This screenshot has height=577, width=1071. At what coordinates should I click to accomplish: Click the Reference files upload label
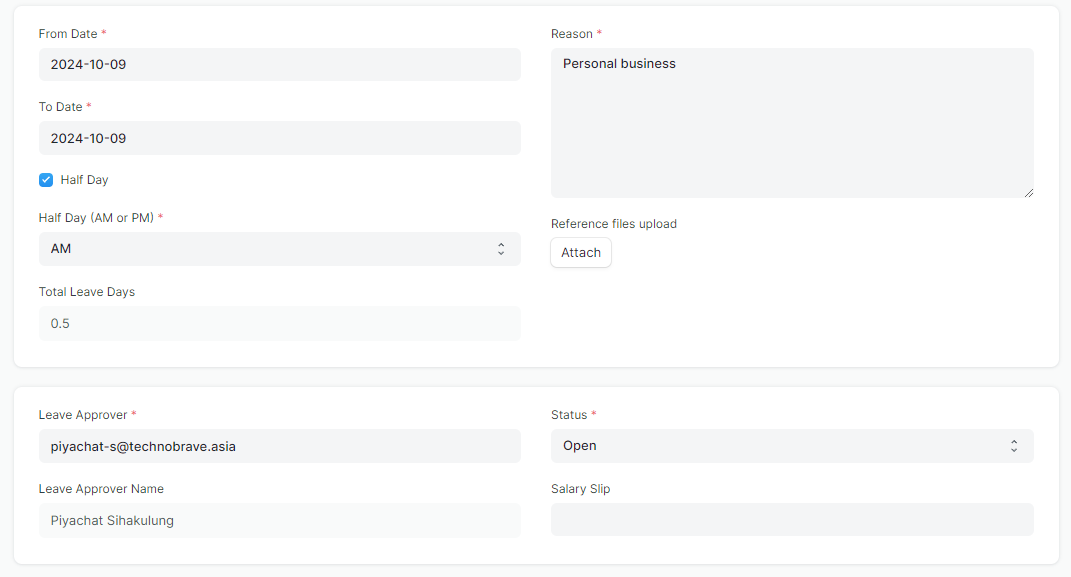pyautogui.click(x=613, y=224)
